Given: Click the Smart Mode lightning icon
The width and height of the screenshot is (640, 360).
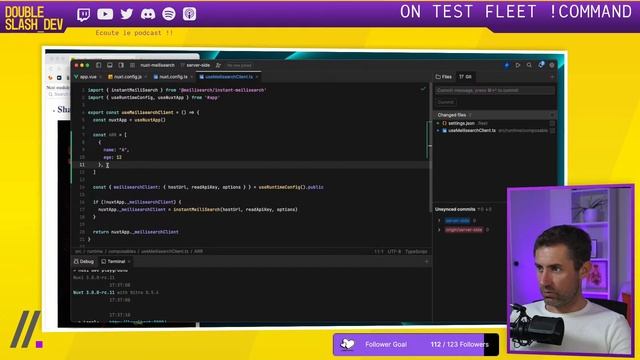Looking at the screenshot, I should pyautogui.click(x=507, y=65).
